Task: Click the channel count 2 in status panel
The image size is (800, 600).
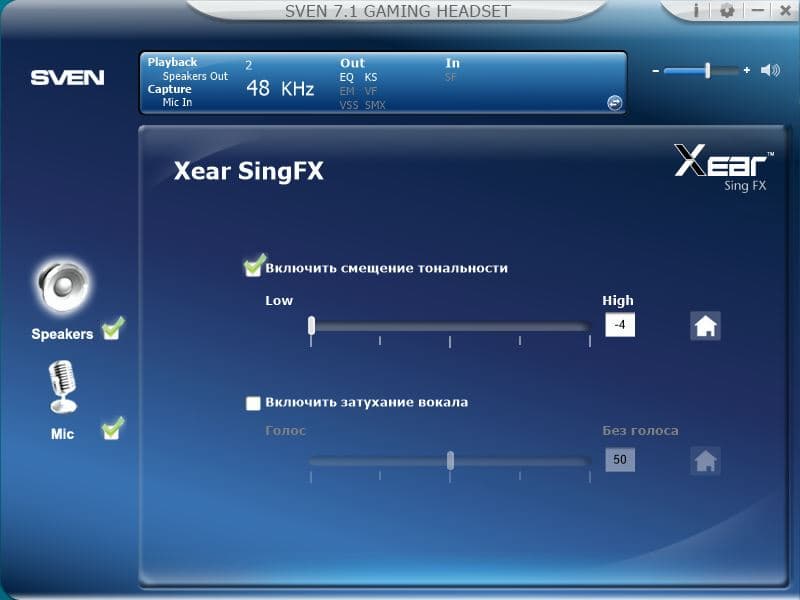Action: click(x=248, y=65)
